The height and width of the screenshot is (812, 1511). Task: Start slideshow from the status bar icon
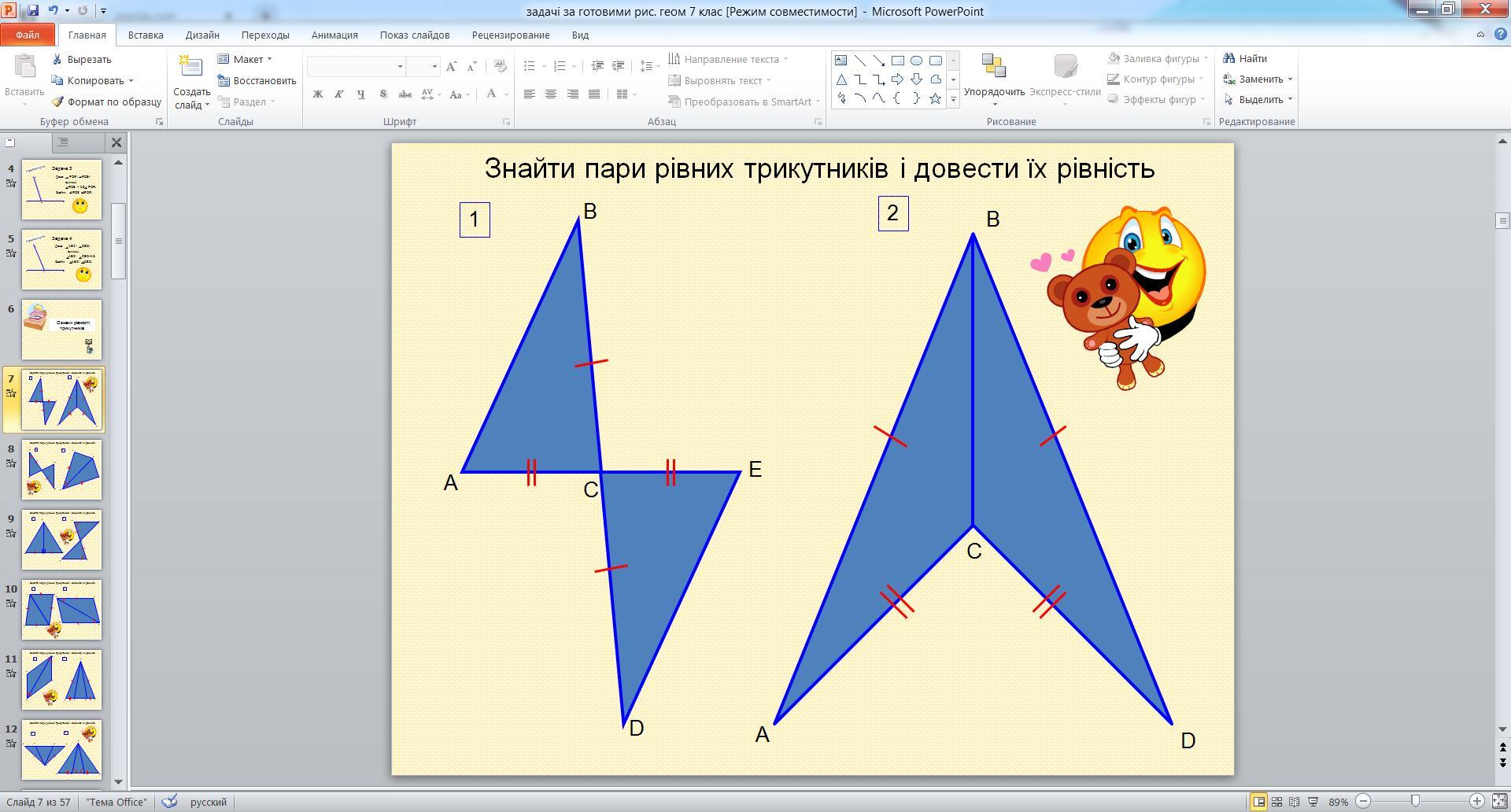pyautogui.click(x=1313, y=802)
